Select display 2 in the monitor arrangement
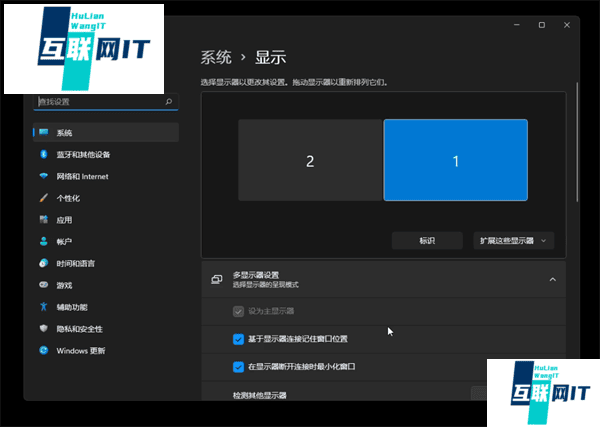The width and height of the screenshot is (600, 427). click(x=310, y=161)
